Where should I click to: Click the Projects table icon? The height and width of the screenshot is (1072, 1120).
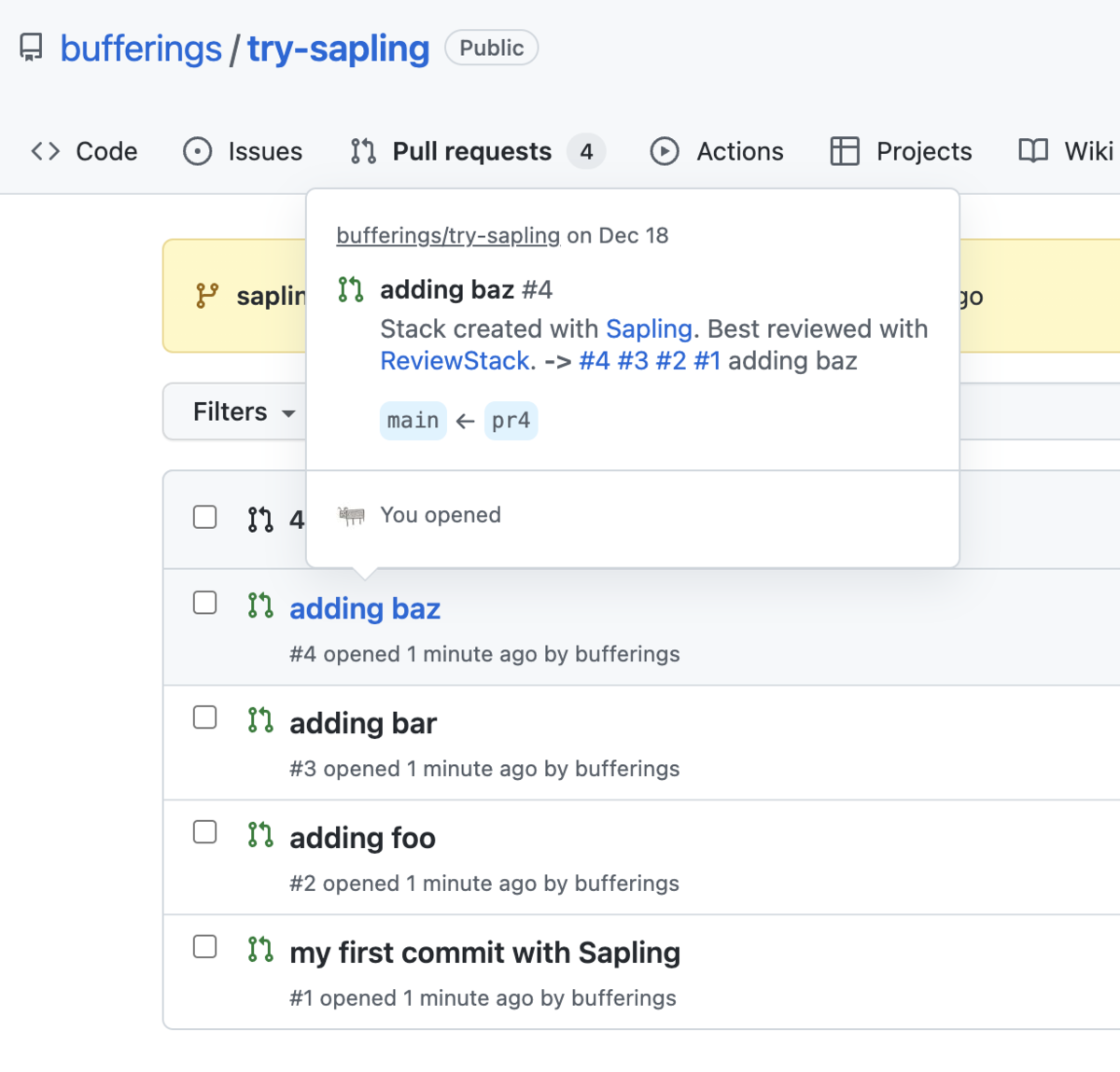(845, 151)
